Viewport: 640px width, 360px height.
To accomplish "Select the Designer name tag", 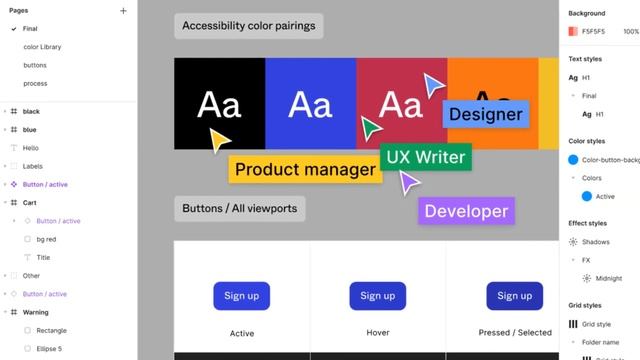I will (x=486, y=114).
